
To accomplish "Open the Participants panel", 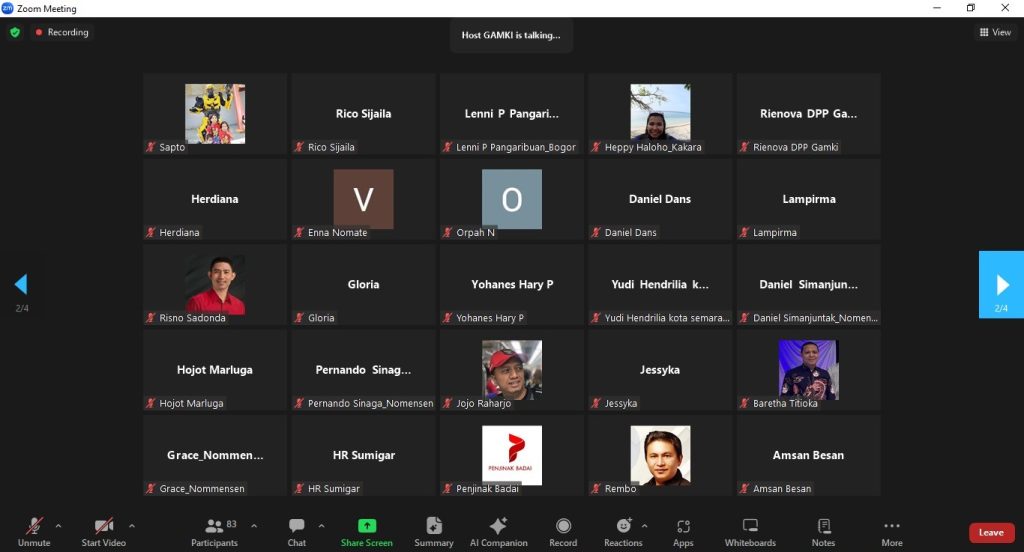I will coord(214,531).
